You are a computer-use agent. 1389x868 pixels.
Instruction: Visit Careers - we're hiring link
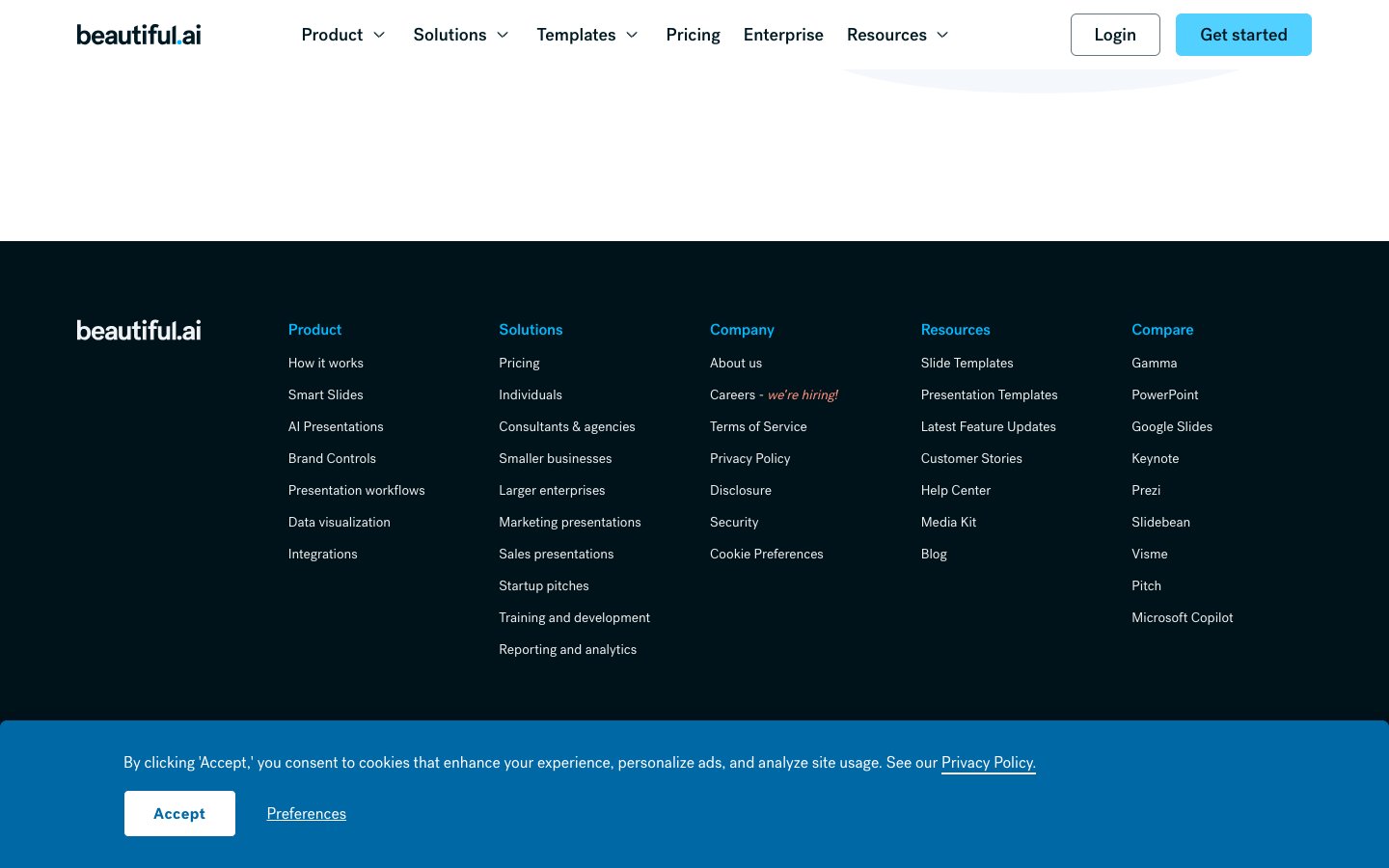point(774,394)
